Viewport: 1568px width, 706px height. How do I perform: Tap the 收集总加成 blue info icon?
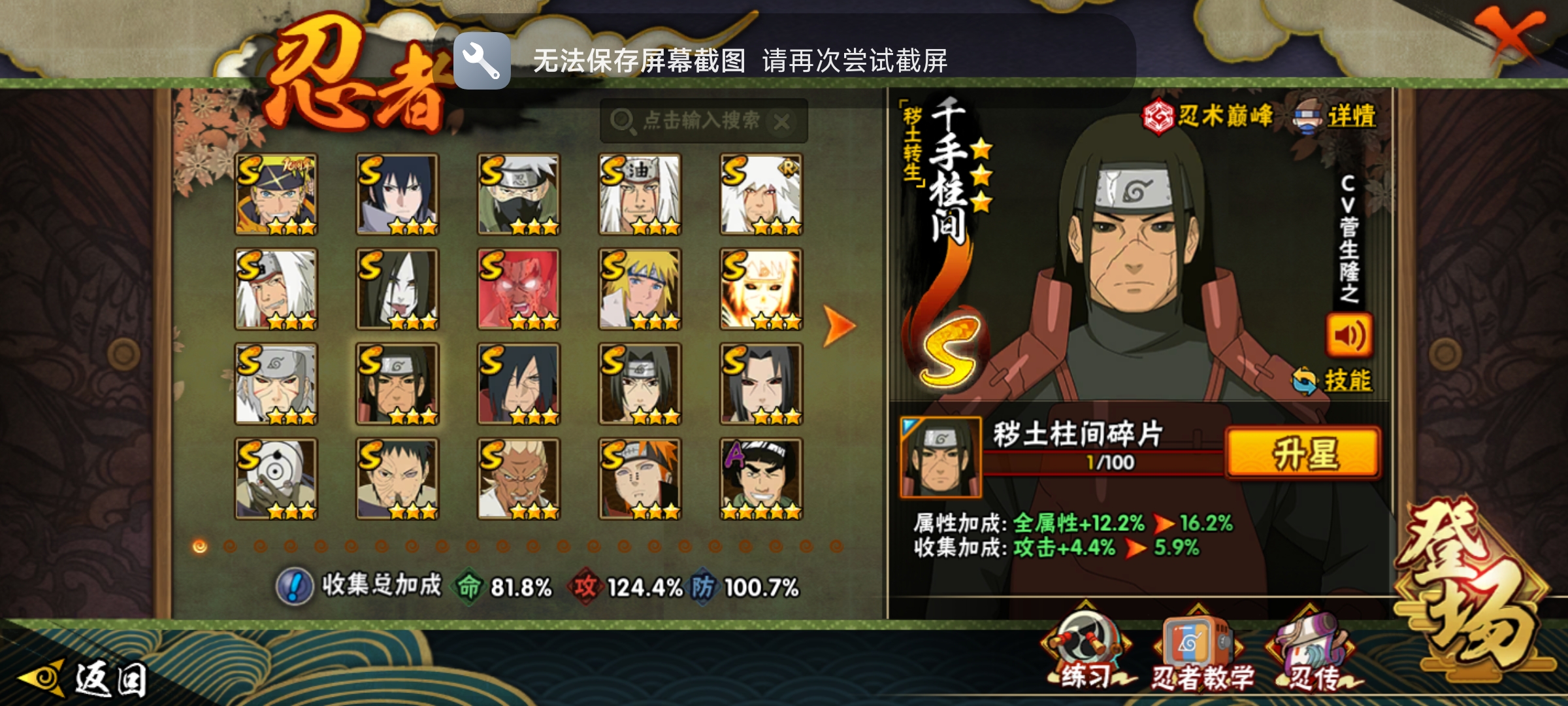click(x=295, y=586)
